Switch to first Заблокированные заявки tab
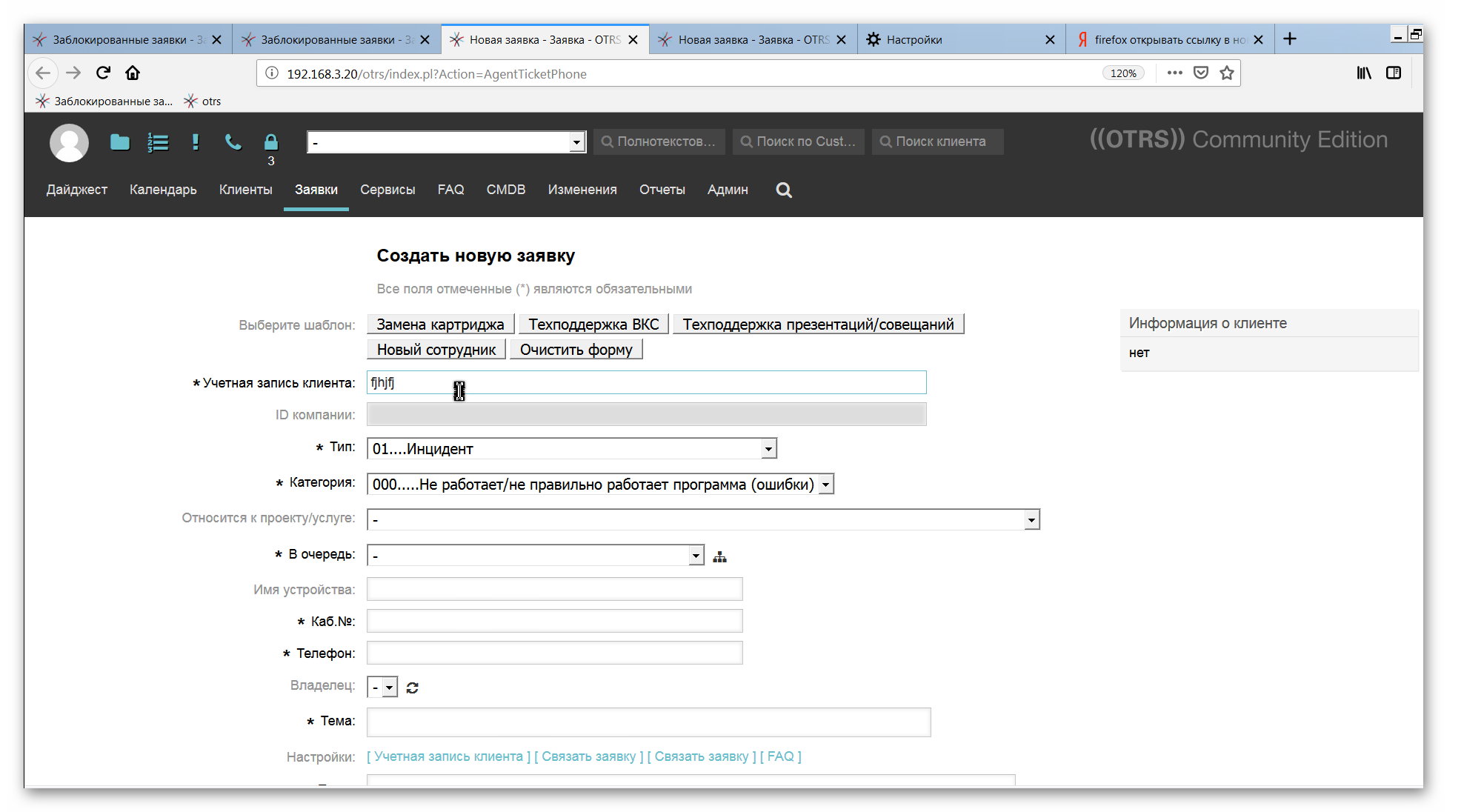The height and width of the screenshot is (812, 1464). (x=127, y=40)
